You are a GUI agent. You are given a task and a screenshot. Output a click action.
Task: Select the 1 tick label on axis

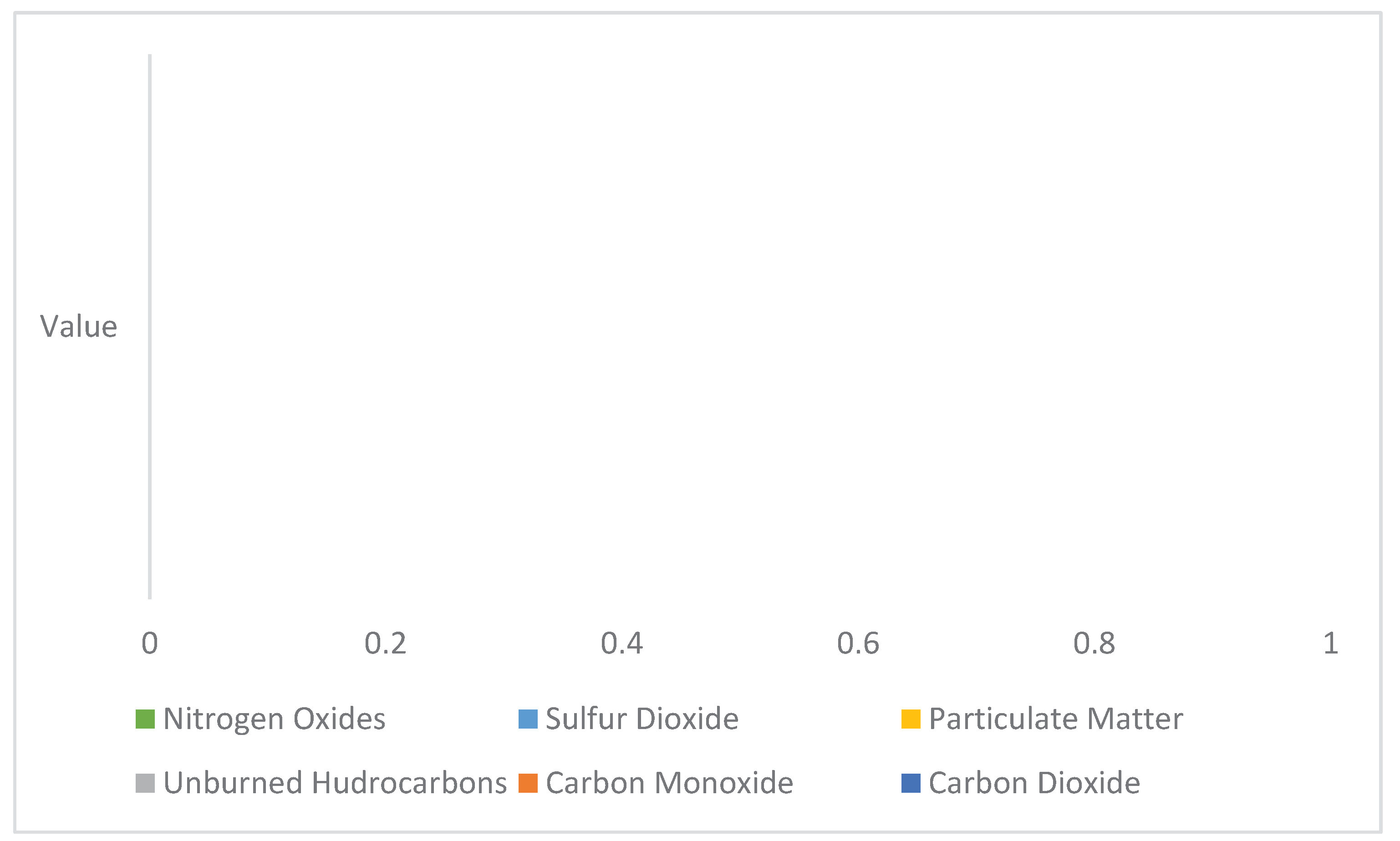point(1330,643)
